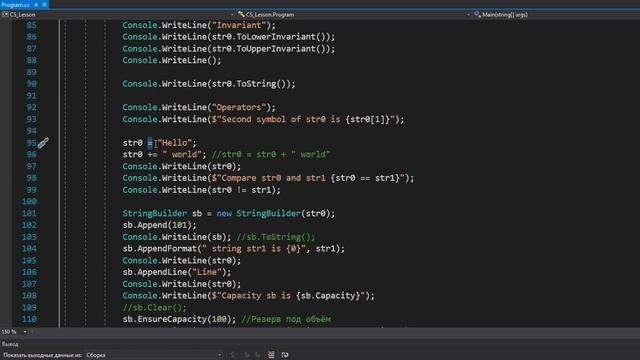Click {str0[1]} interpolation on line 93
The height and width of the screenshot is (360, 640).
point(368,119)
